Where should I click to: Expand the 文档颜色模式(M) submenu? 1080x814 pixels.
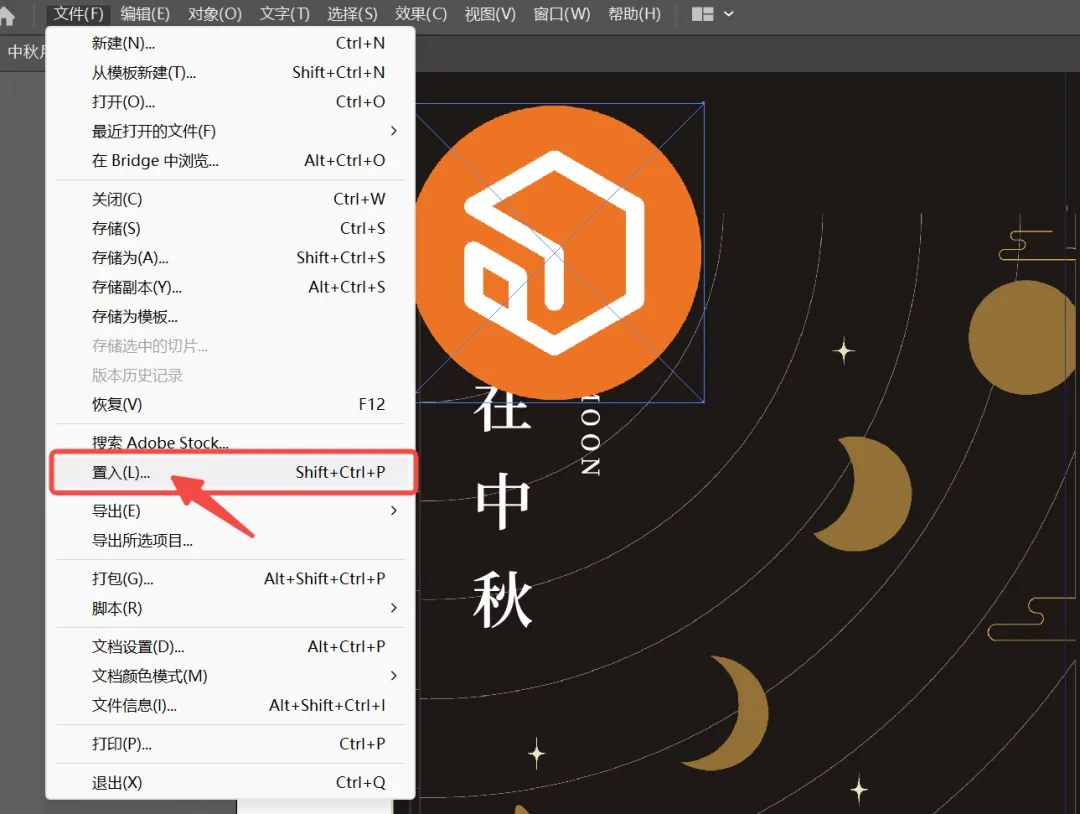(x=231, y=676)
